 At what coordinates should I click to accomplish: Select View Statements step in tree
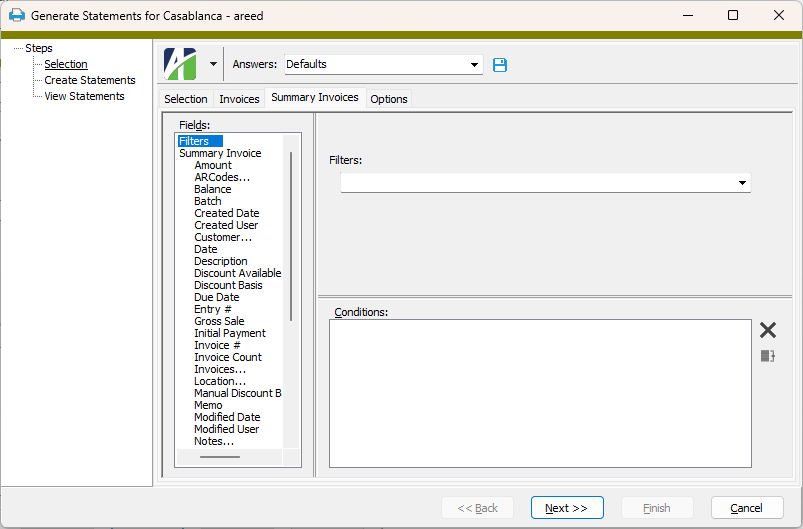click(x=84, y=96)
